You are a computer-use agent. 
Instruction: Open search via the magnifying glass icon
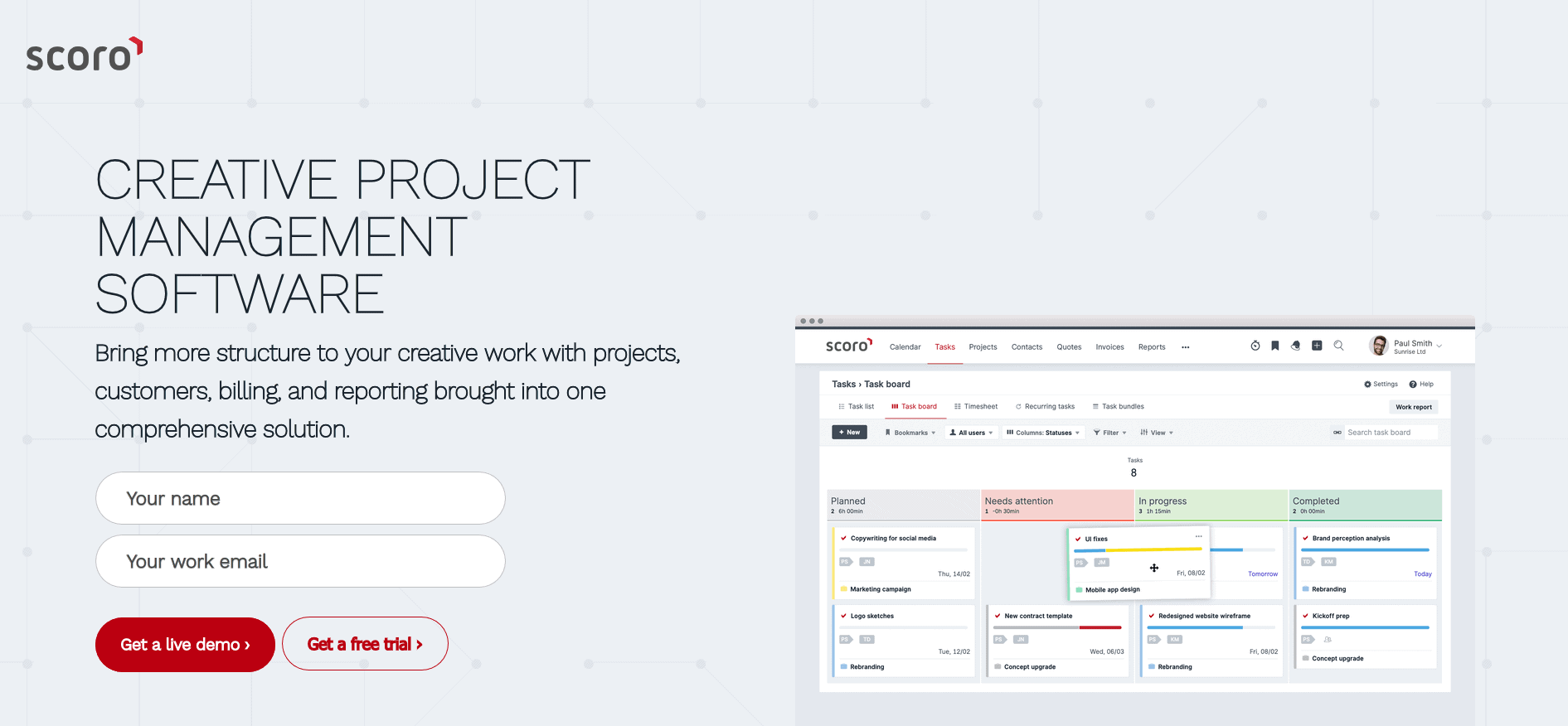tap(1338, 346)
